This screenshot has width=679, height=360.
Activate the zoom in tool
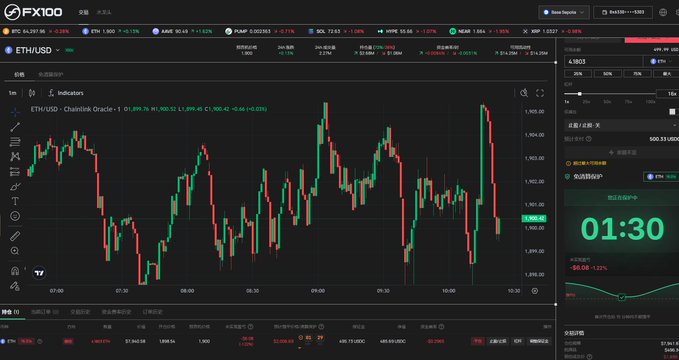pyautogui.click(x=15, y=251)
